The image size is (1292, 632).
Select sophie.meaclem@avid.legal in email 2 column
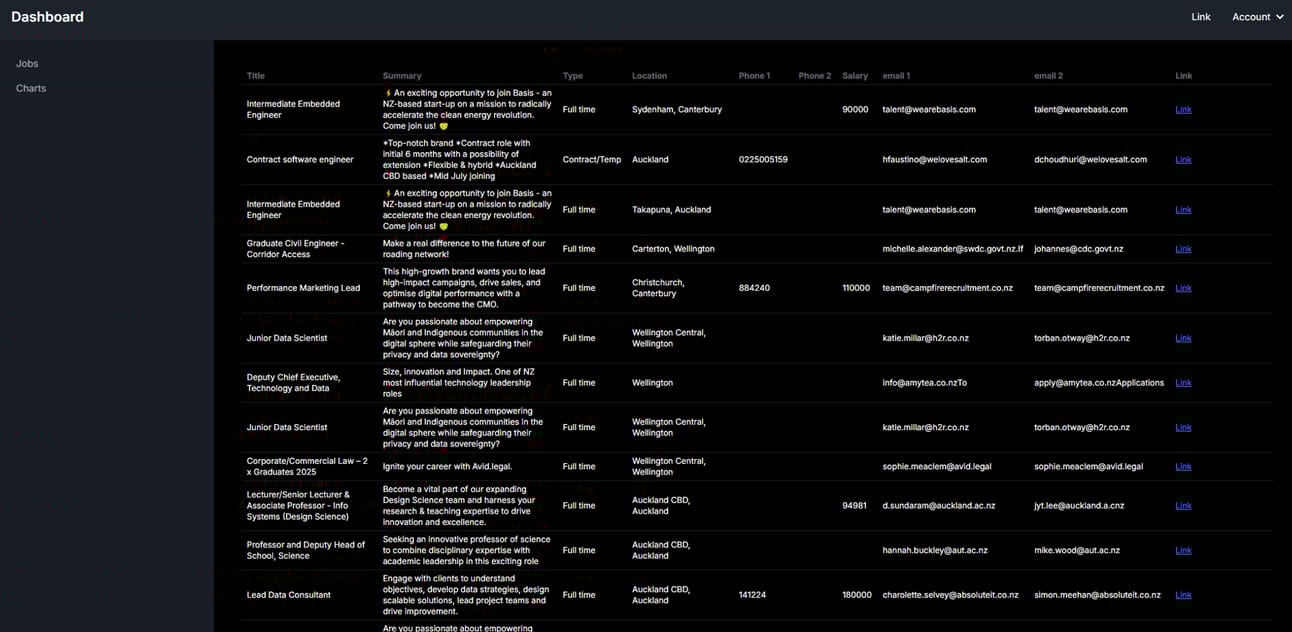click(x=1088, y=467)
